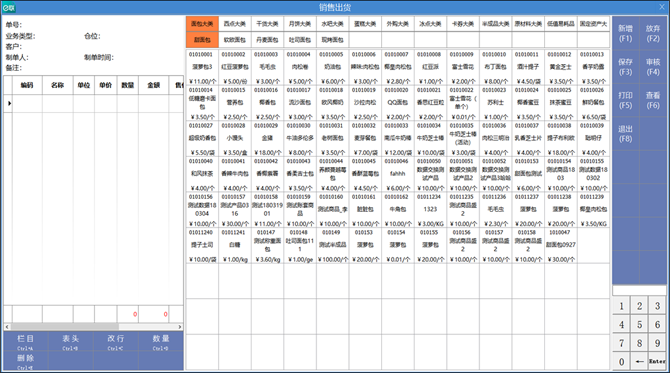Add product 01010046 fahhh
The height and width of the screenshot is (373, 670).
coord(397,174)
